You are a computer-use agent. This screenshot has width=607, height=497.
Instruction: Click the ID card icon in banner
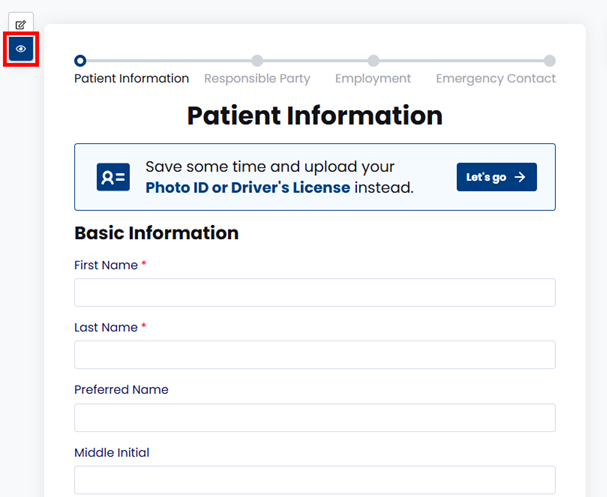click(x=113, y=177)
